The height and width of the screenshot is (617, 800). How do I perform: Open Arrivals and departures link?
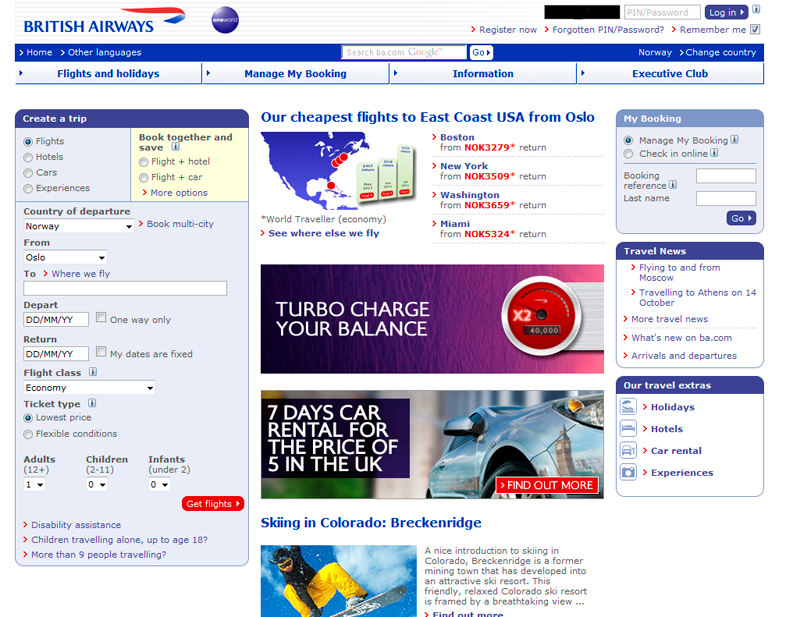click(x=684, y=356)
